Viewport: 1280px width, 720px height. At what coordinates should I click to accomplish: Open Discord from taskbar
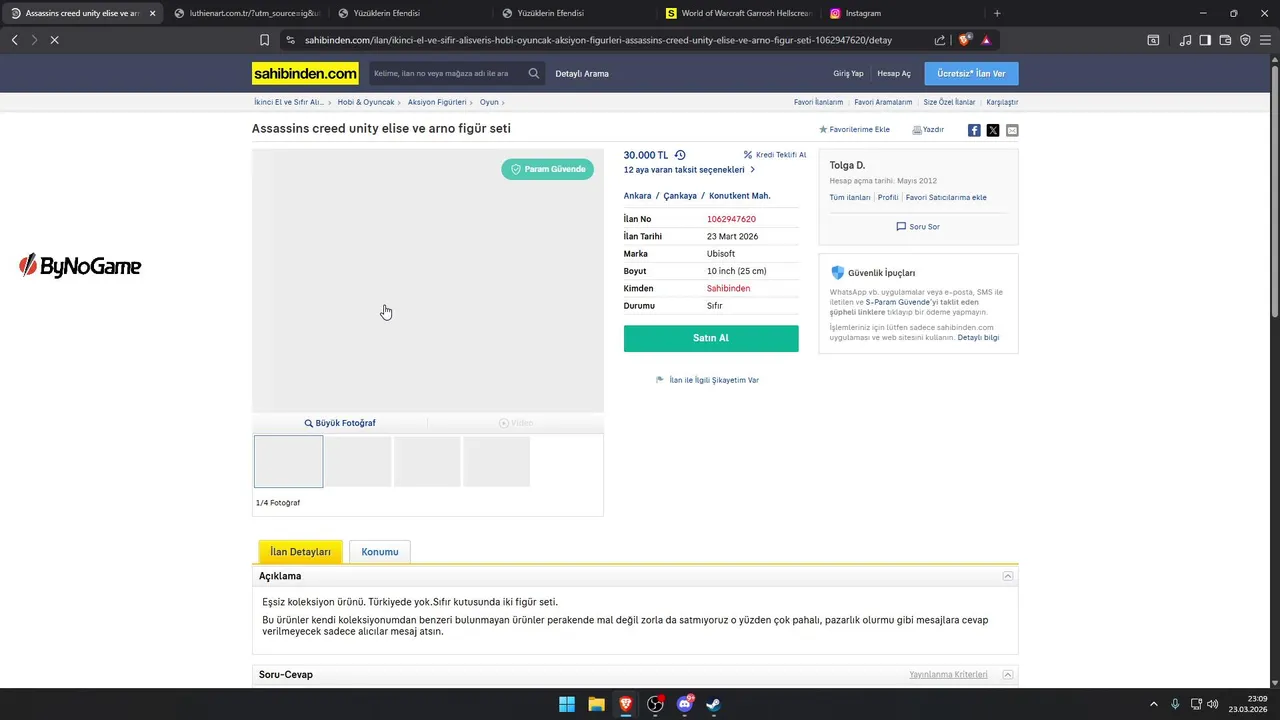[685, 704]
